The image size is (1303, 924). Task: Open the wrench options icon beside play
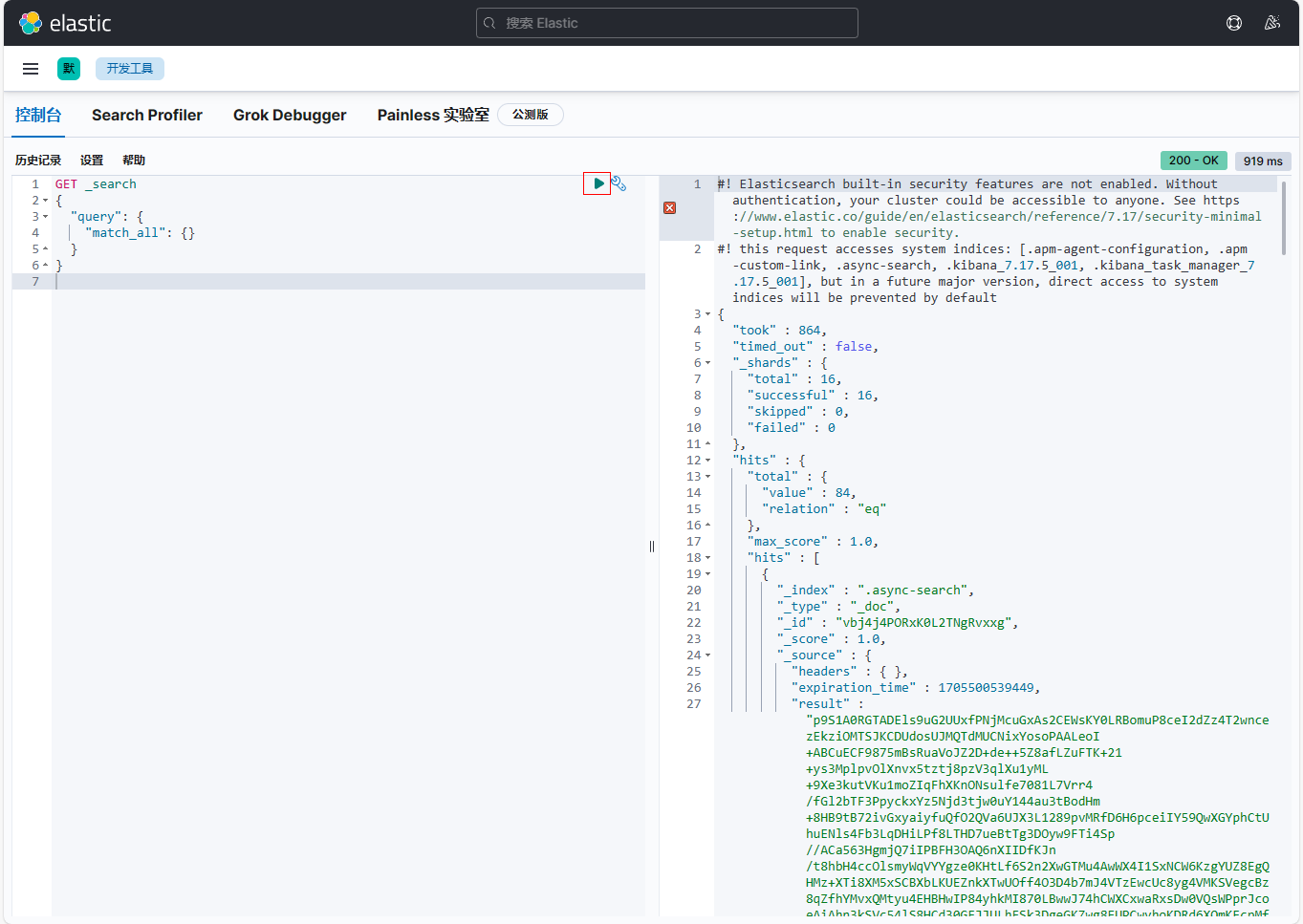619,183
